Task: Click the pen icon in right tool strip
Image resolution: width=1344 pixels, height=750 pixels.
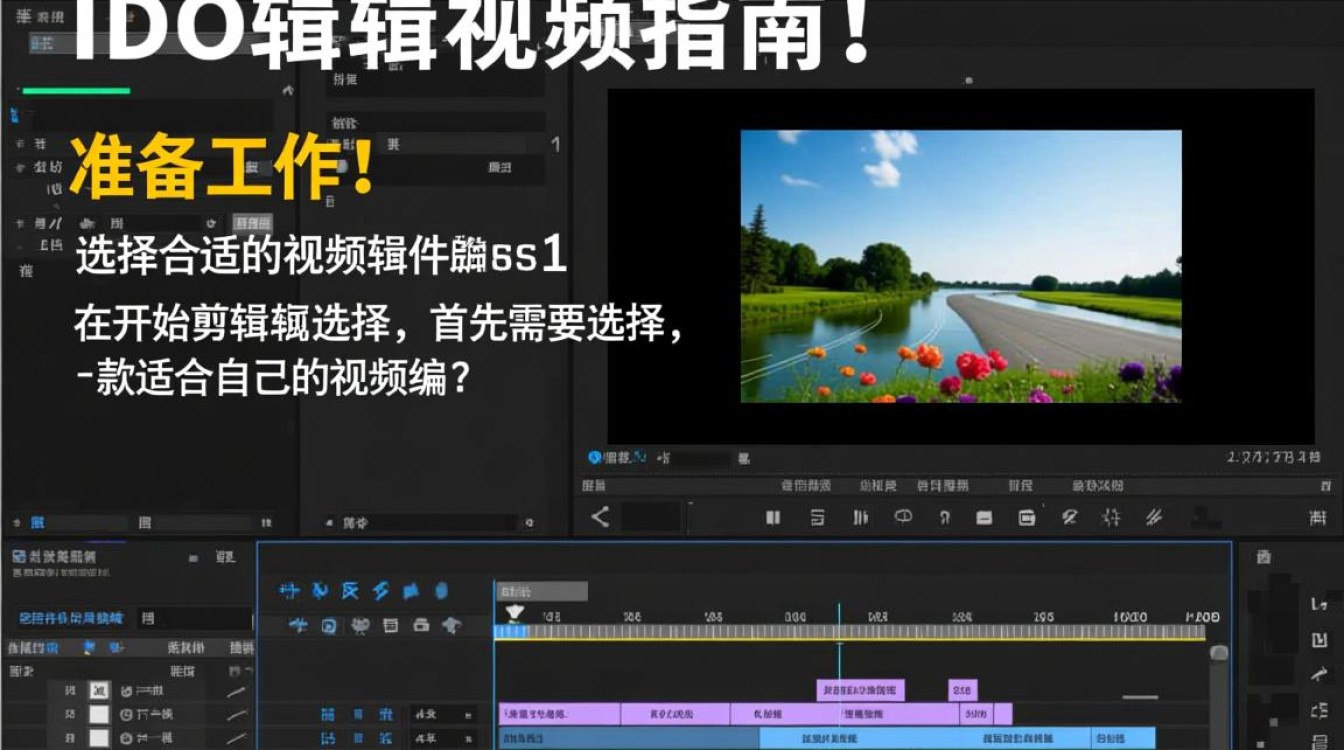Action: pos(1319,676)
